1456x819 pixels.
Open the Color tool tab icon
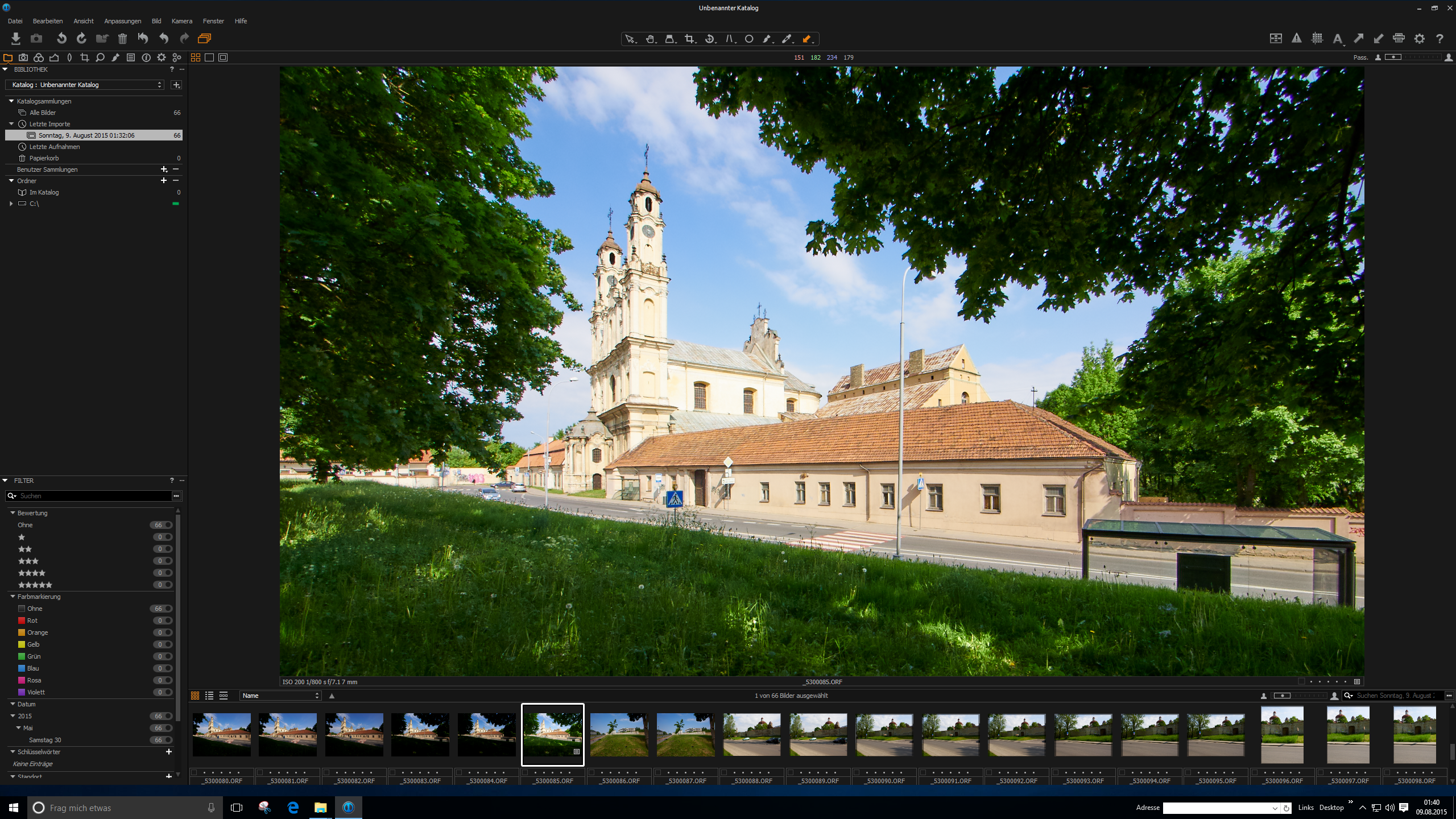[39, 57]
